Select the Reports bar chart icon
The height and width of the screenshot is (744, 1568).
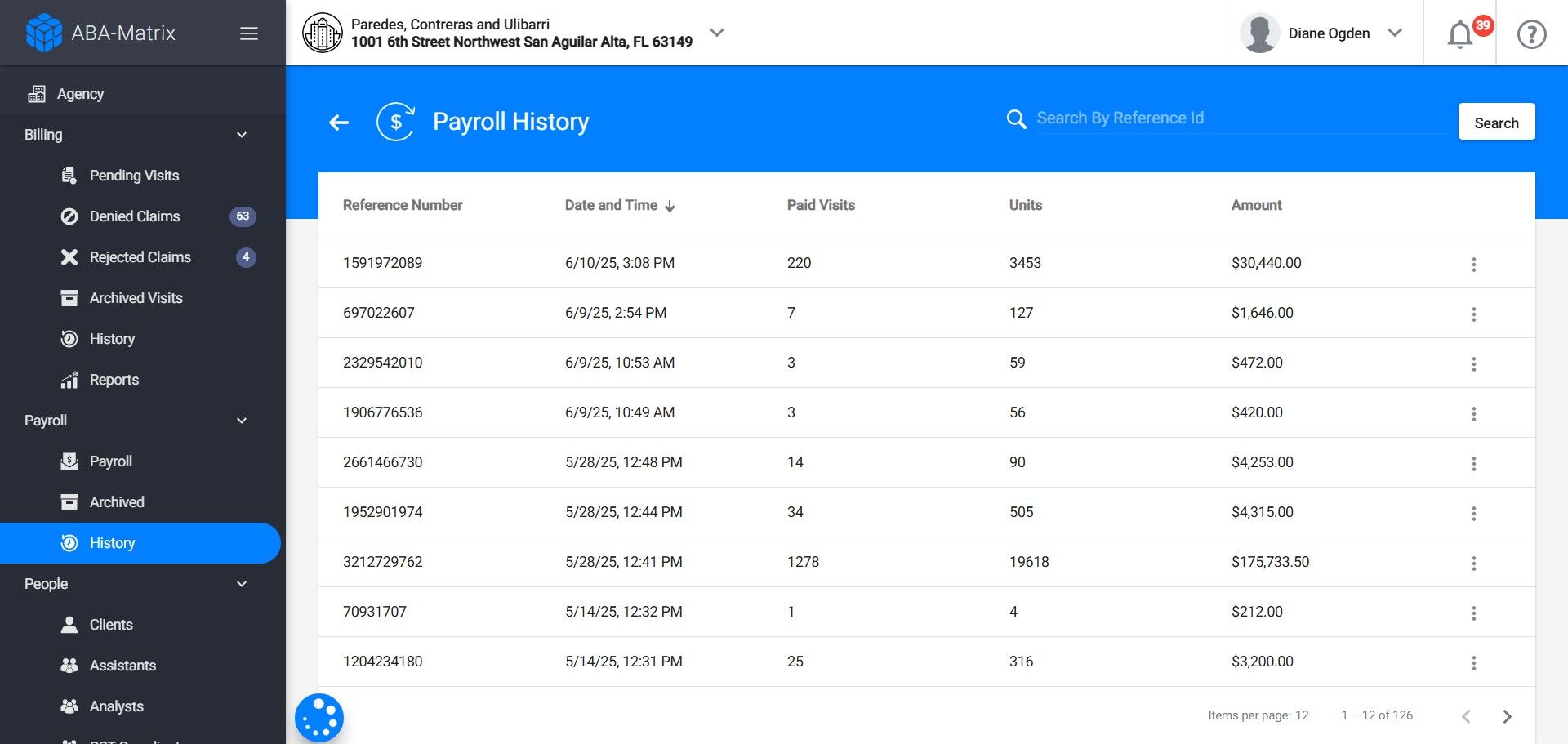pos(69,379)
